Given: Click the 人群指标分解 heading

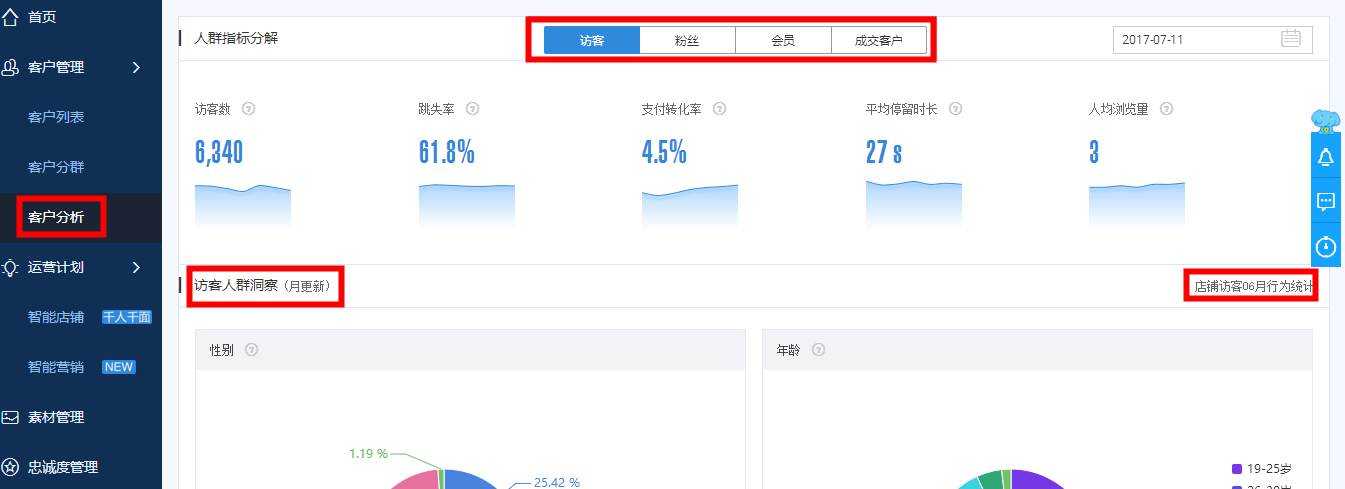Looking at the screenshot, I should (236, 38).
